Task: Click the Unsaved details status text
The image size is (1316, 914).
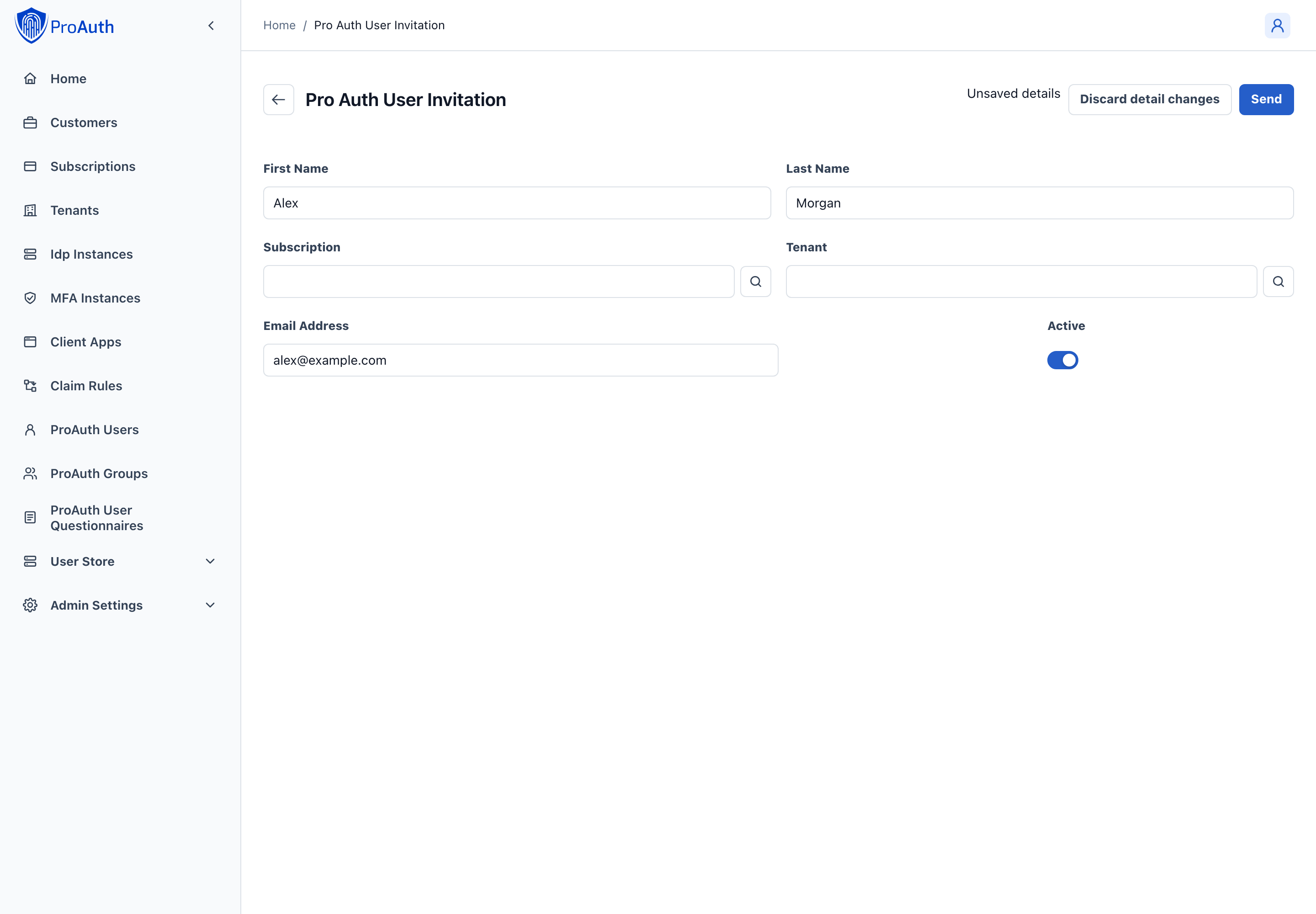Action: pos(1013,93)
